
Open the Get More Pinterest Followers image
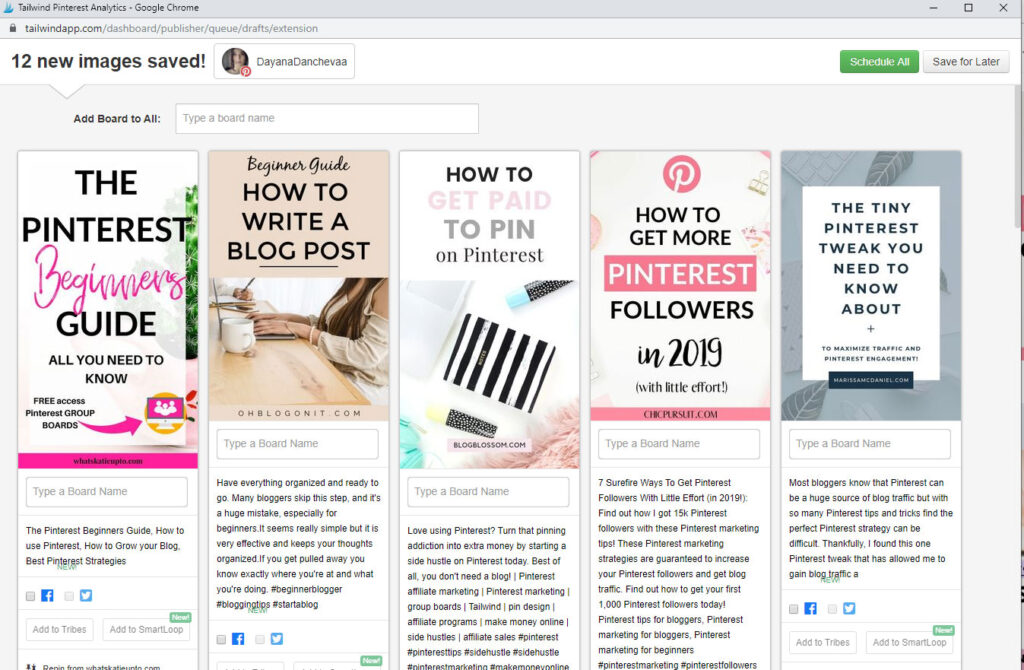[680, 286]
